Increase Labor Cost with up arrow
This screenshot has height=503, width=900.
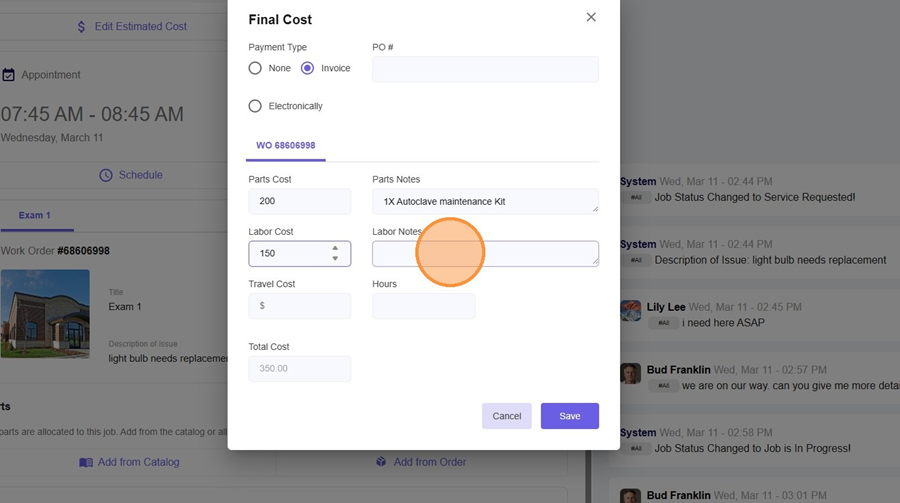[x=335, y=248]
